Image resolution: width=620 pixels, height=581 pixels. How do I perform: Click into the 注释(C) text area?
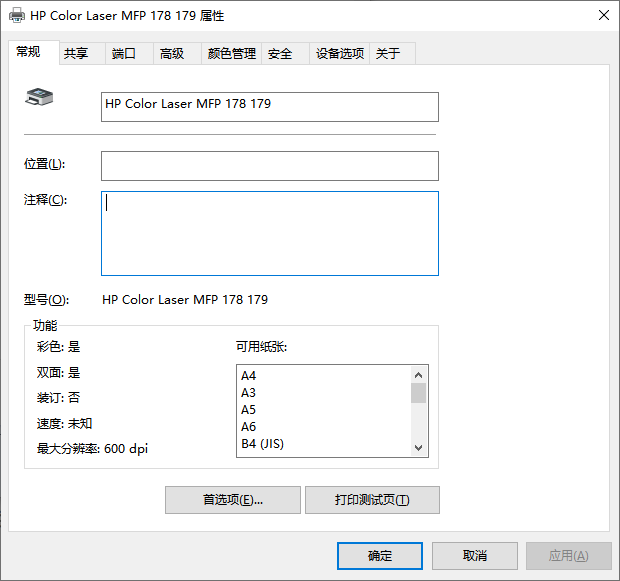pyautogui.click(x=270, y=233)
